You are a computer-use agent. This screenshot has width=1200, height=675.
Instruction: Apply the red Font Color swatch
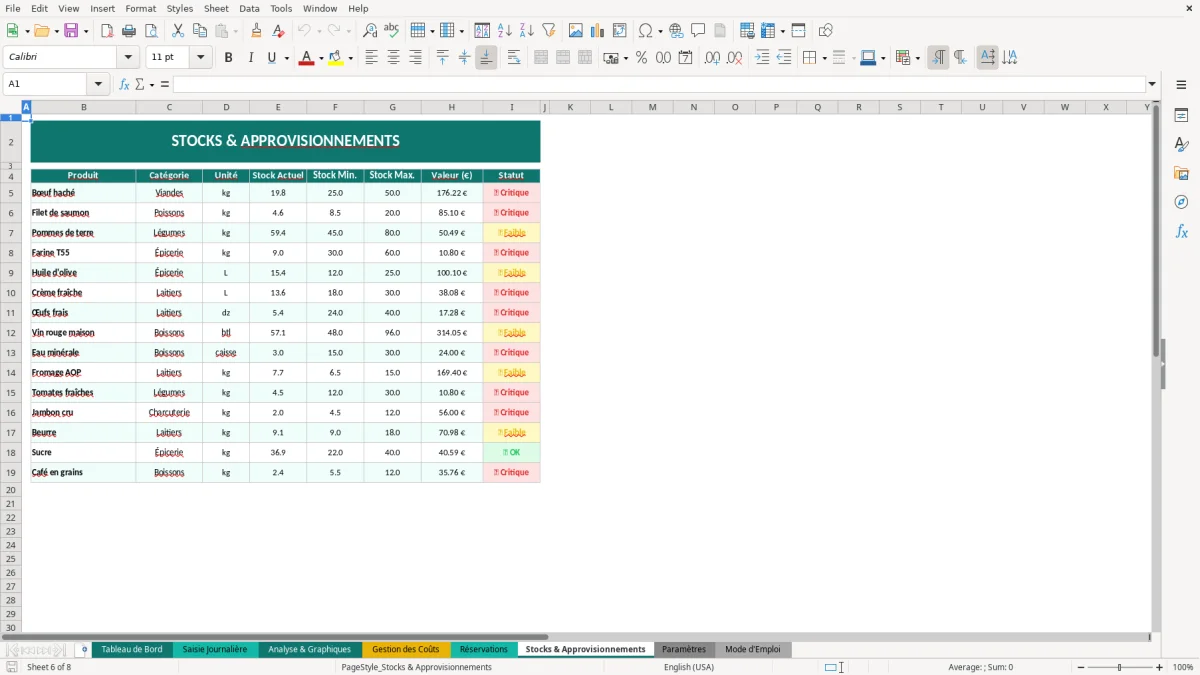(x=306, y=58)
